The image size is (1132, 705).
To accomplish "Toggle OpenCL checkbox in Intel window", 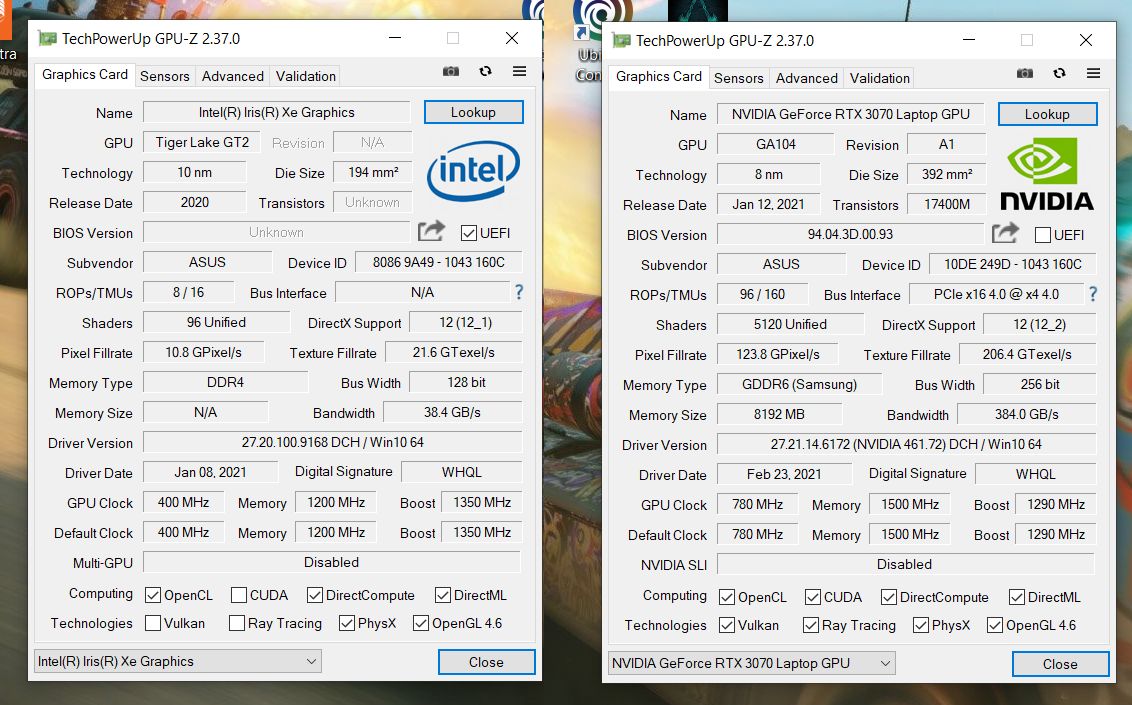I will 153,595.
